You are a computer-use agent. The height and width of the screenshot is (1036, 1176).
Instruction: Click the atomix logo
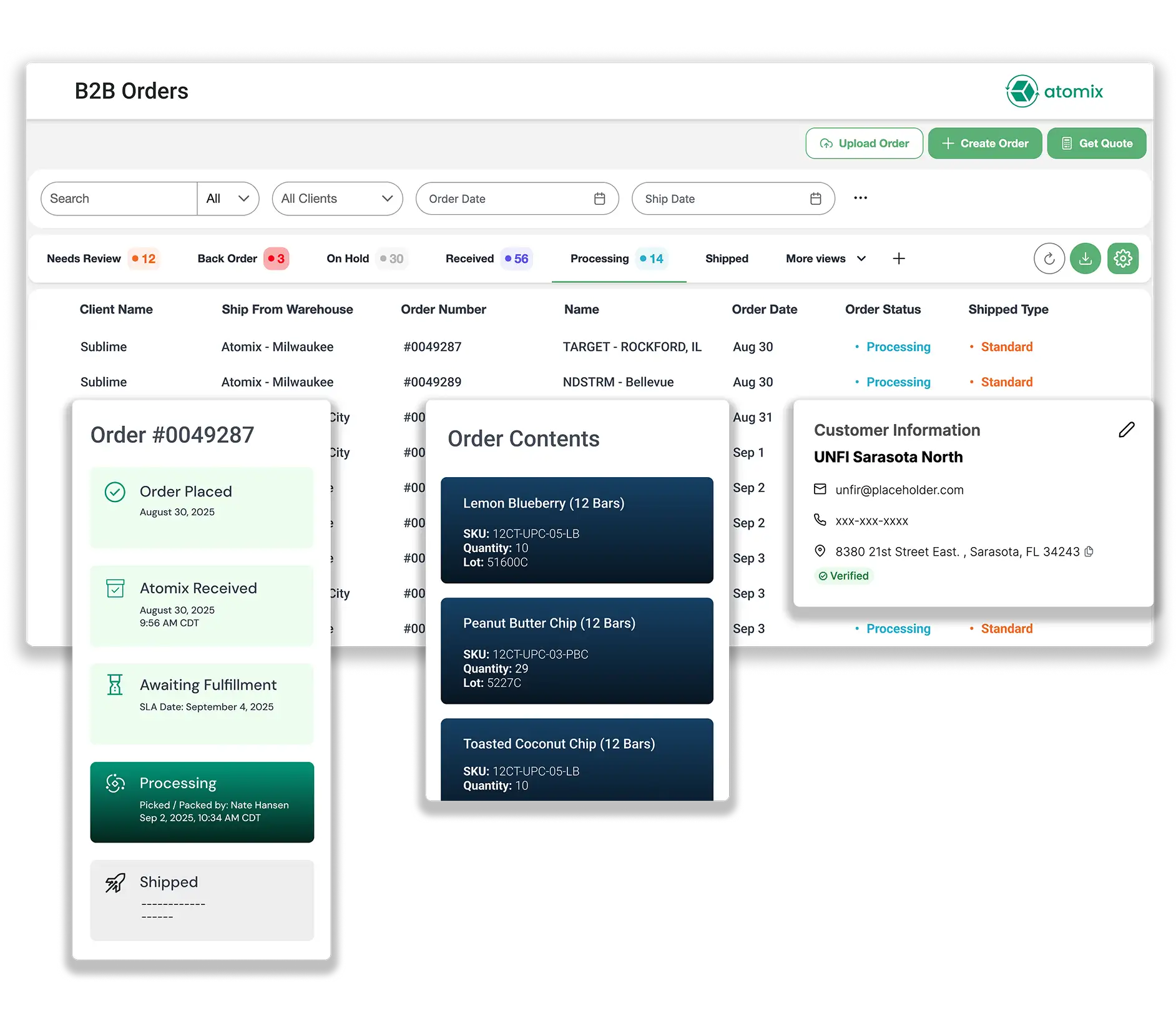pyautogui.click(x=1054, y=91)
